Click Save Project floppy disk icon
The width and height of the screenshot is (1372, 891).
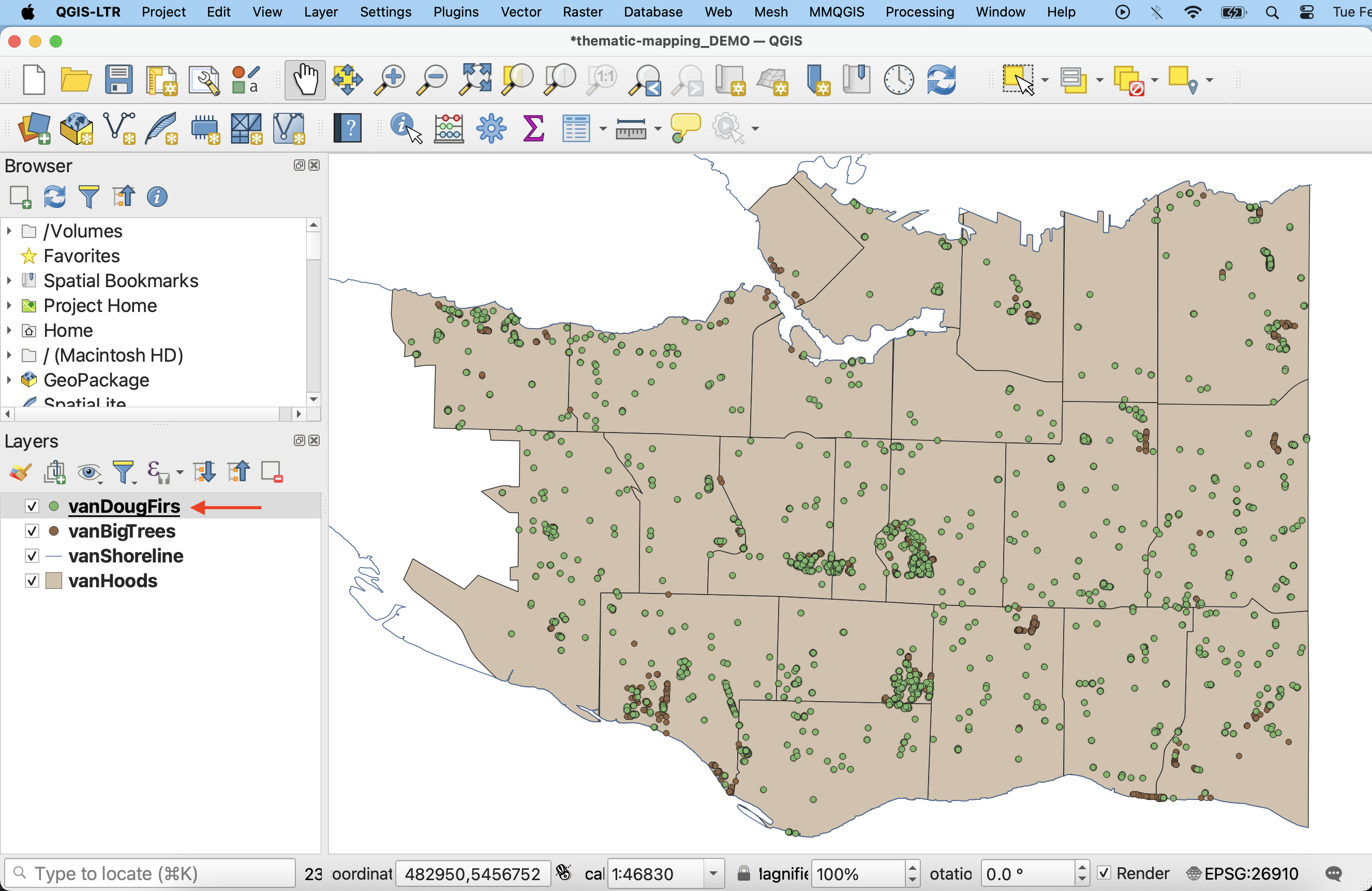click(119, 80)
